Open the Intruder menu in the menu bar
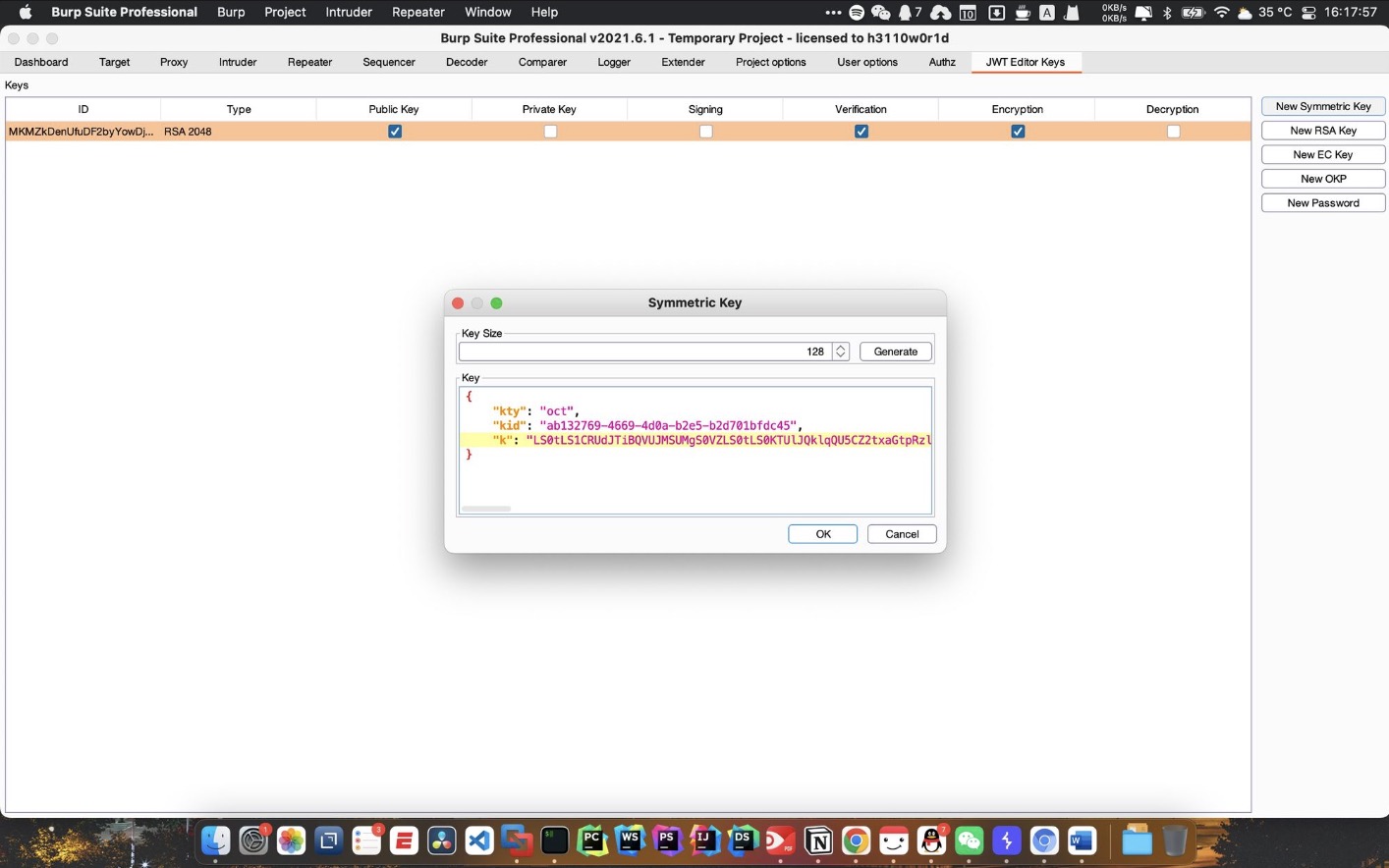1389x868 pixels. pos(349,12)
